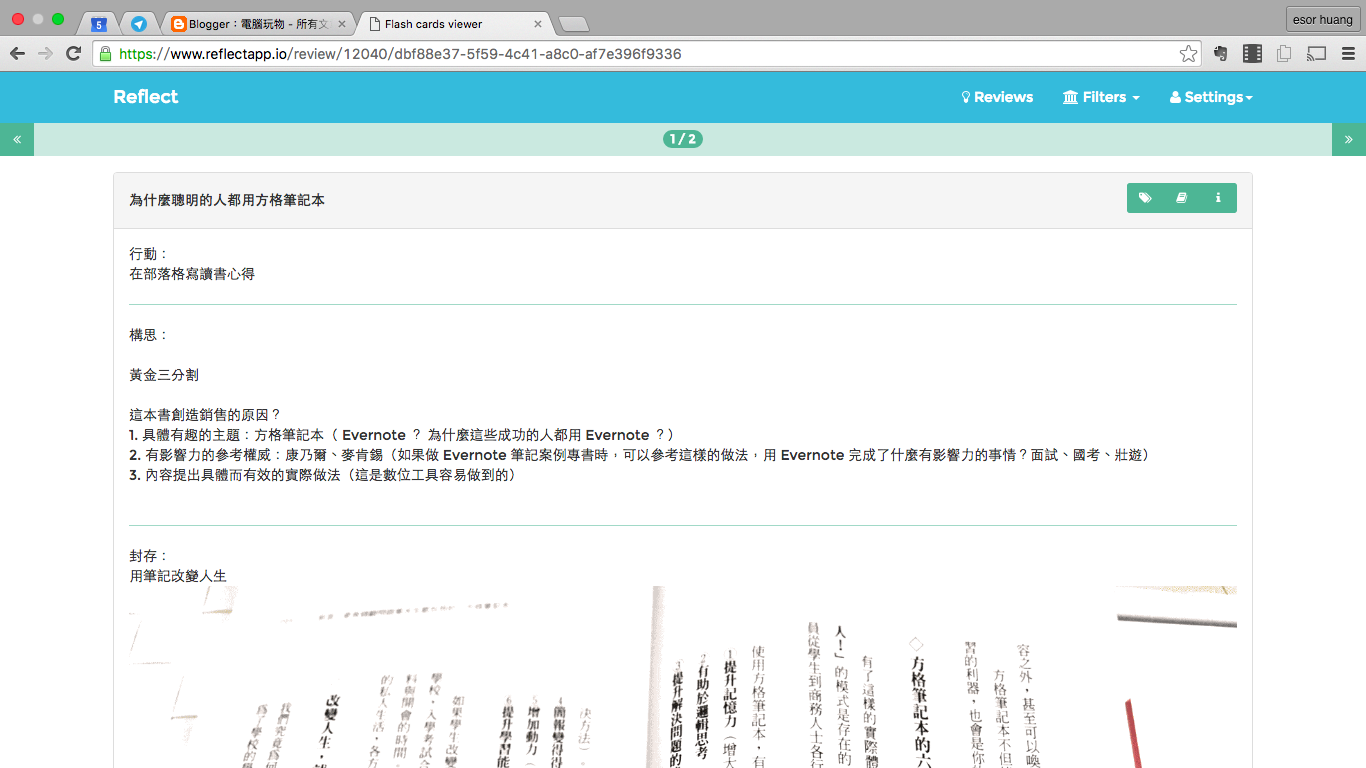Open the film strip extension icon
This screenshot has width=1366, height=768.
[1252, 54]
